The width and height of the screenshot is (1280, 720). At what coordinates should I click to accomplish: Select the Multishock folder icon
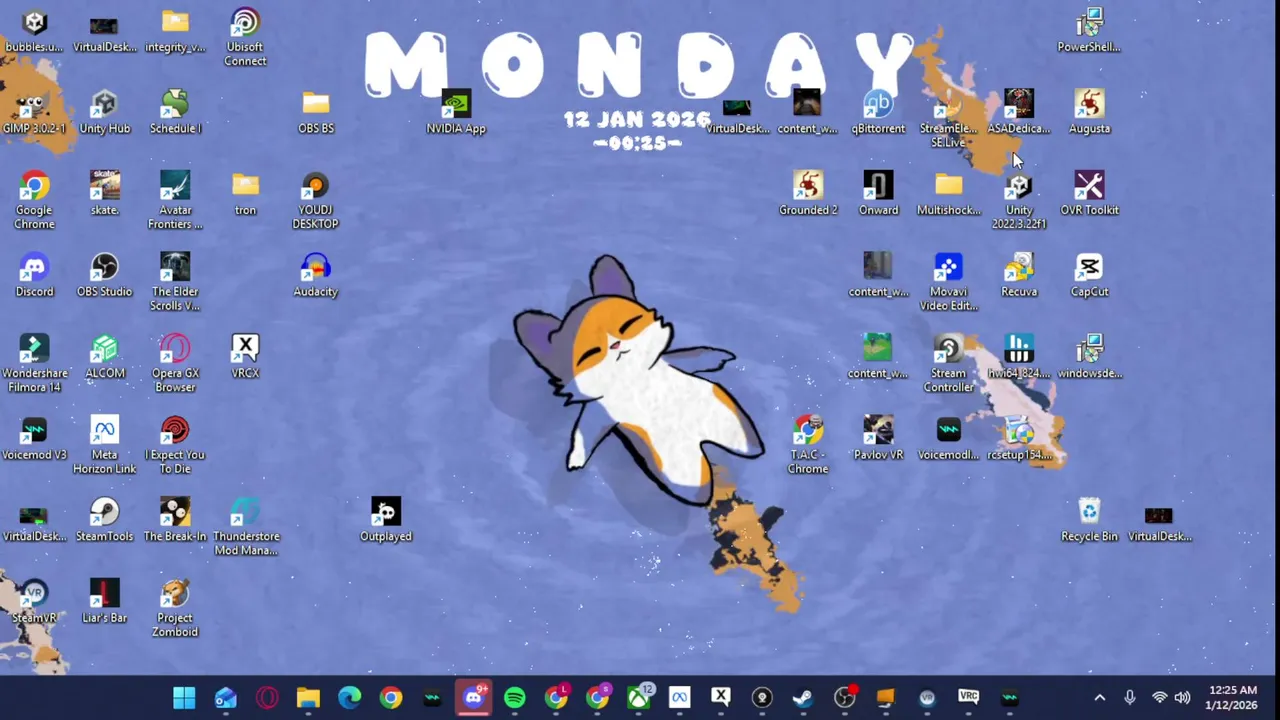pos(948,193)
